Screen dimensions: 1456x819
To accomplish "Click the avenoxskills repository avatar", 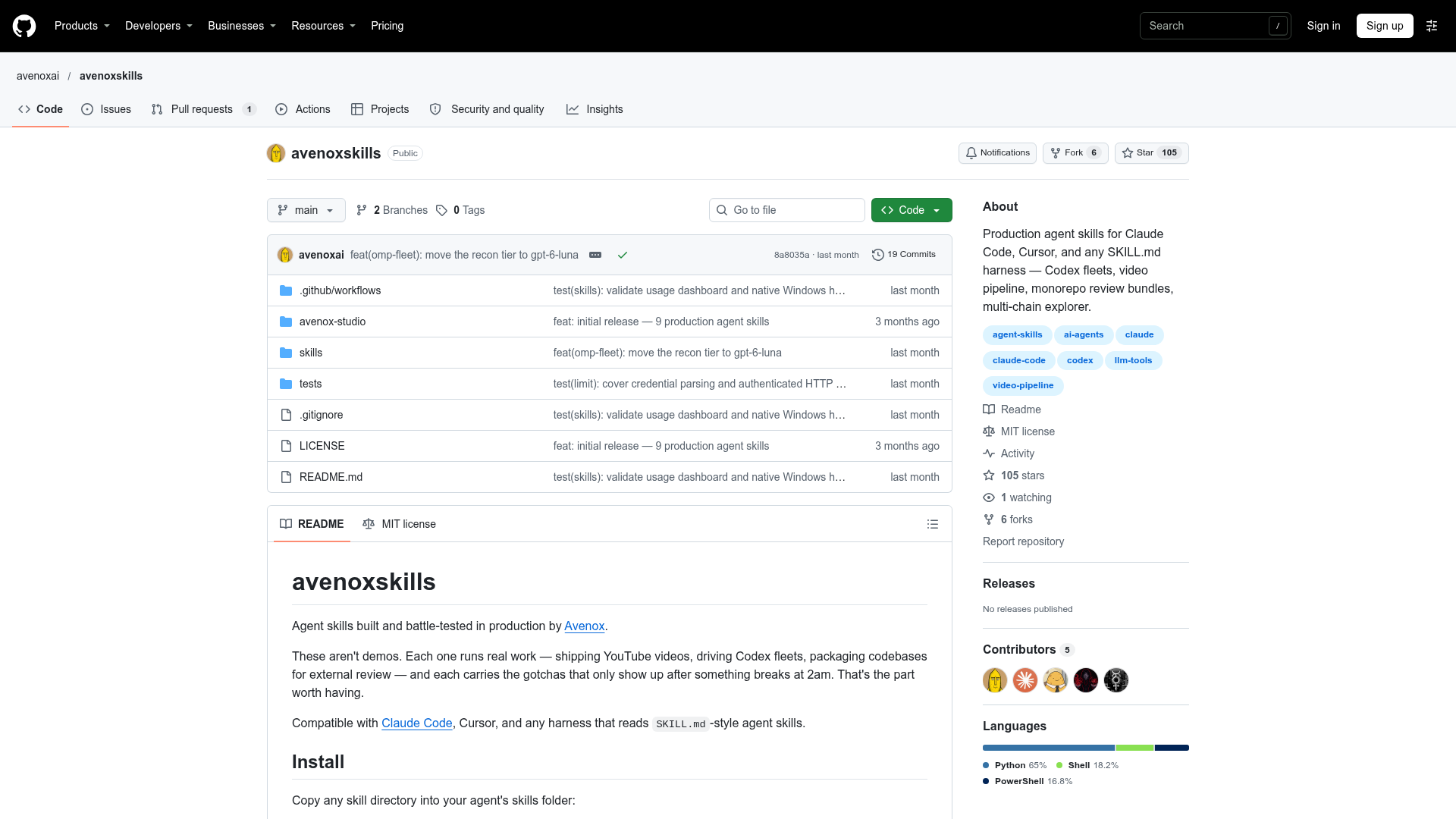I will (x=276, y=153).
